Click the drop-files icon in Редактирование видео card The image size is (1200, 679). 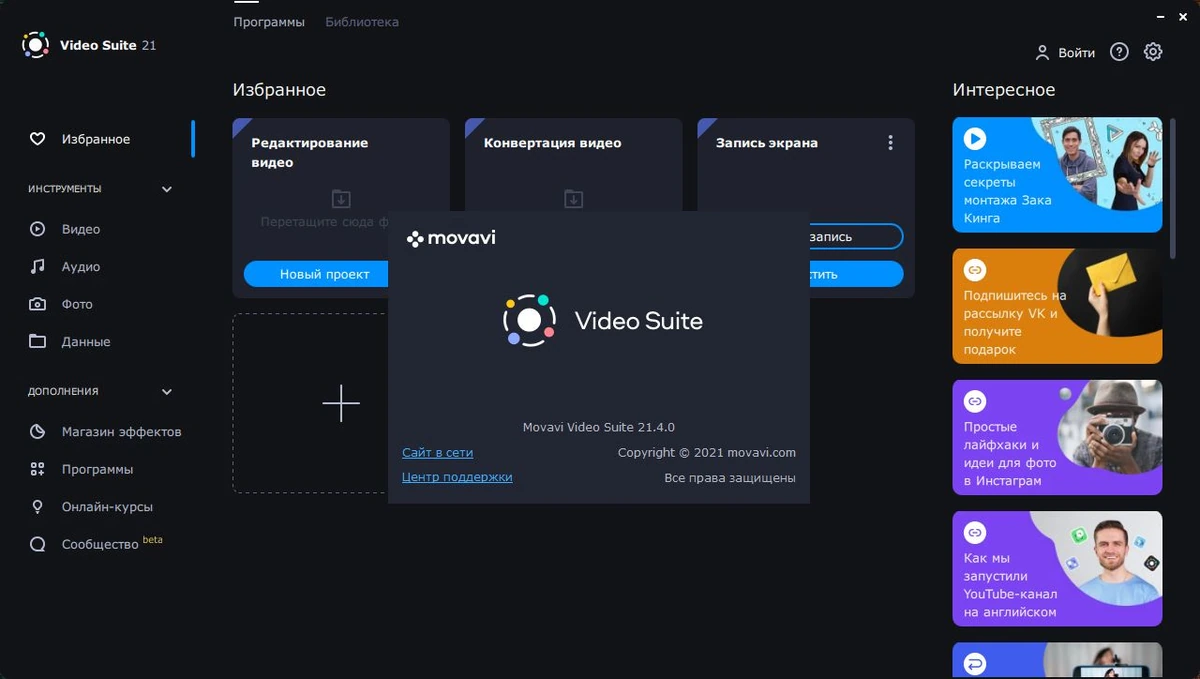(341, 198)
